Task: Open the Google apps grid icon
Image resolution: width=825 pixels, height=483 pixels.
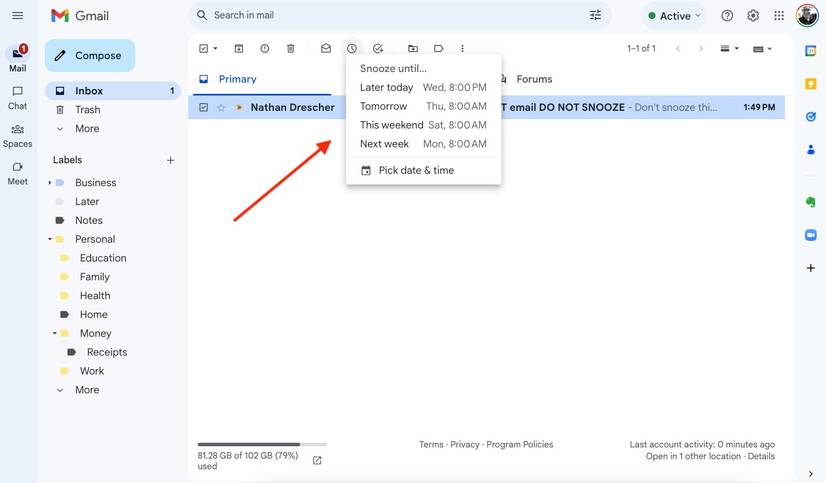Action: tap(779, 15)
